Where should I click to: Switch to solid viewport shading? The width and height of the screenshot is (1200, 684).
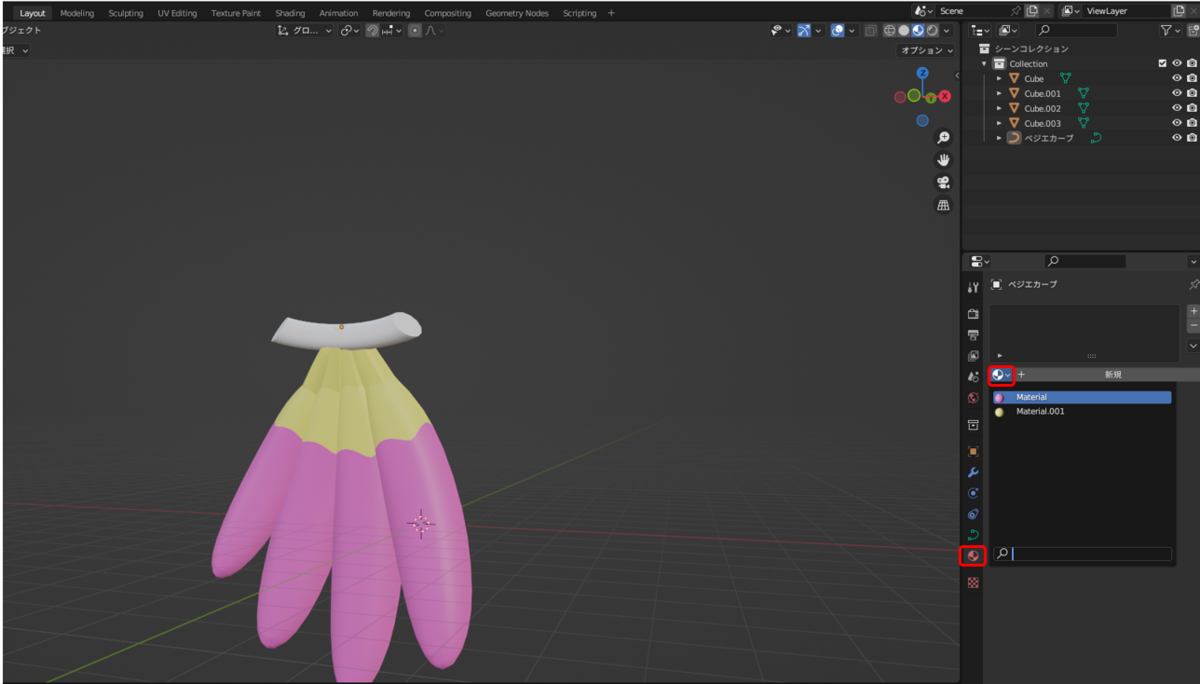(904, 31)
